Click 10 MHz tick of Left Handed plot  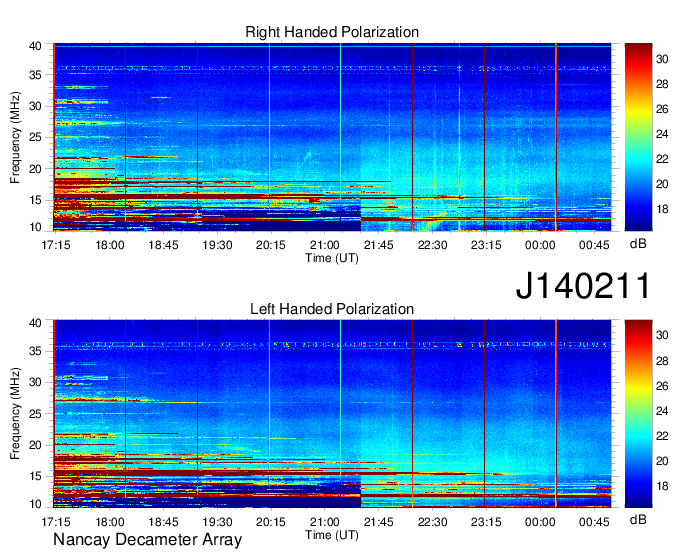[35, 504]
